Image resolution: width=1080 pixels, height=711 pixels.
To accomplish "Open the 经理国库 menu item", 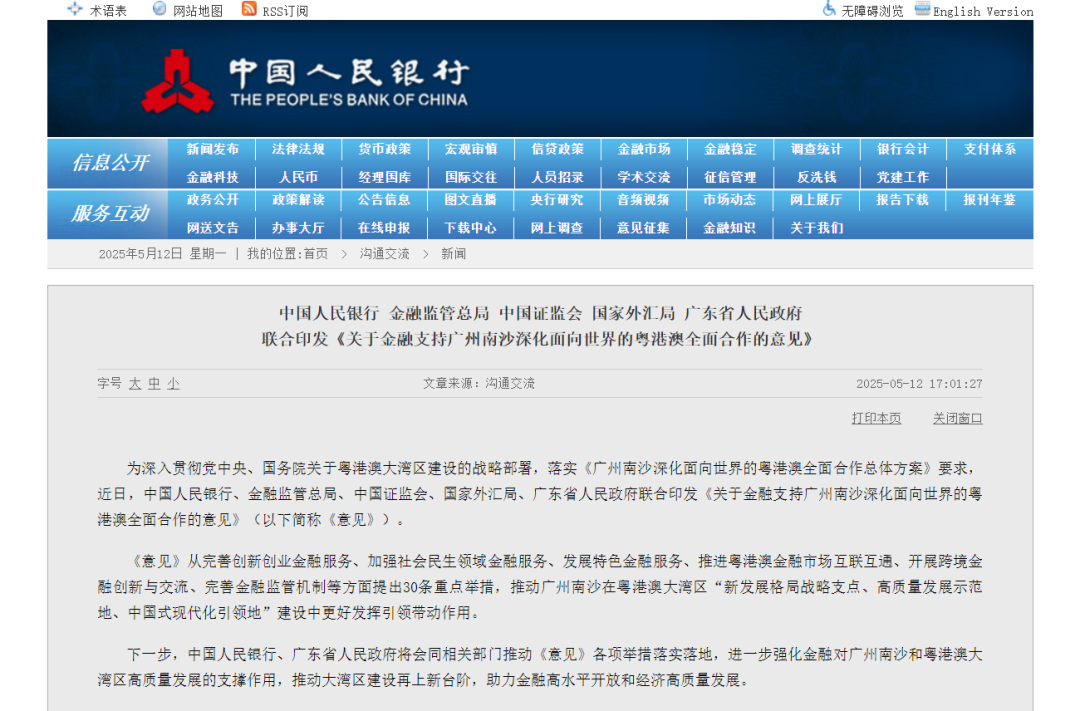I will (384, 178).
